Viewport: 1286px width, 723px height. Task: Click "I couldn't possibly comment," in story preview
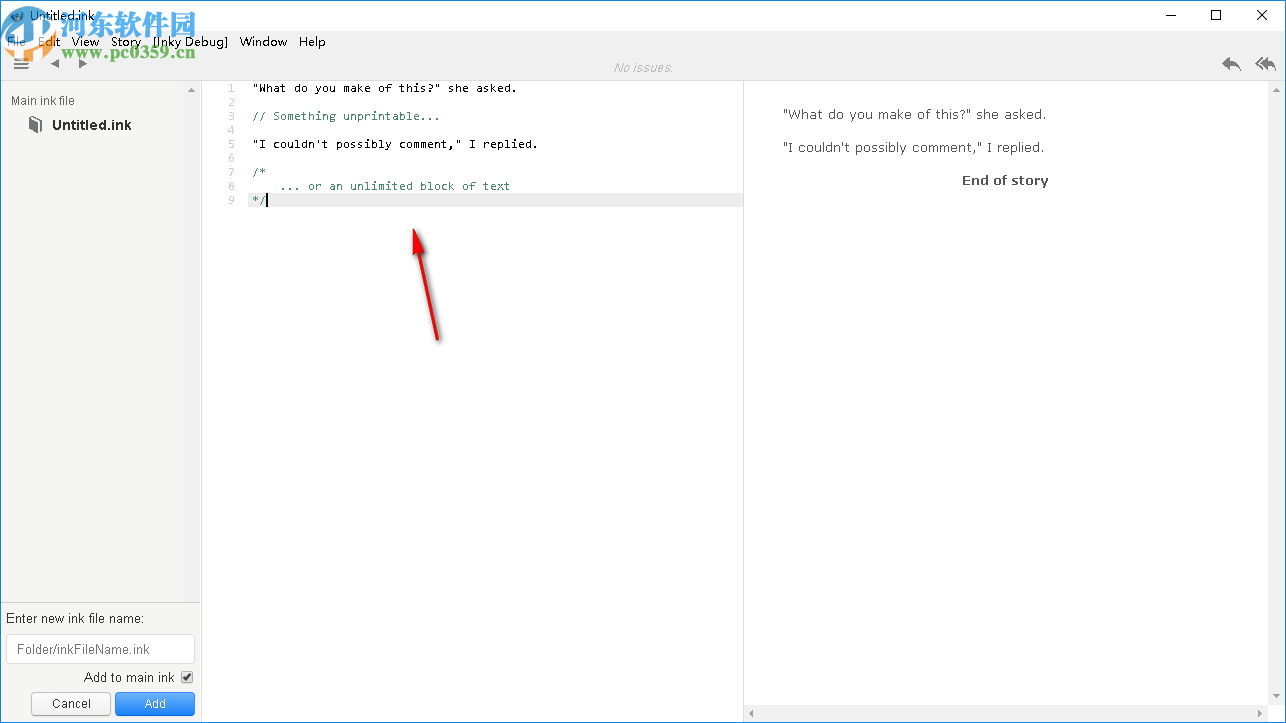click(x=913, y=147)
